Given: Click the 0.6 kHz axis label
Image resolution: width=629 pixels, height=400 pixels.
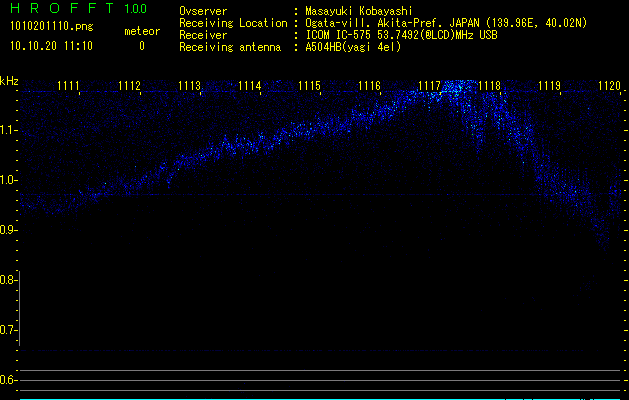Looking at the screenshot, I should coord(7,380).
